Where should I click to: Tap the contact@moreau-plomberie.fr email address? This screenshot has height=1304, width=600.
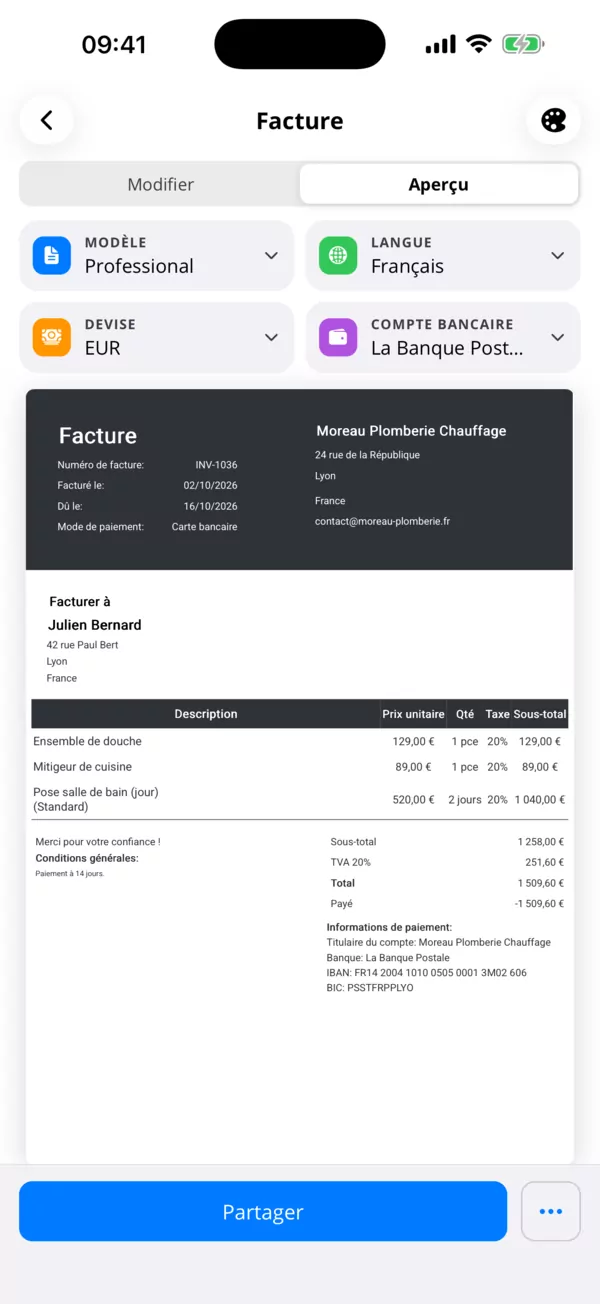[x=382, y=521]
